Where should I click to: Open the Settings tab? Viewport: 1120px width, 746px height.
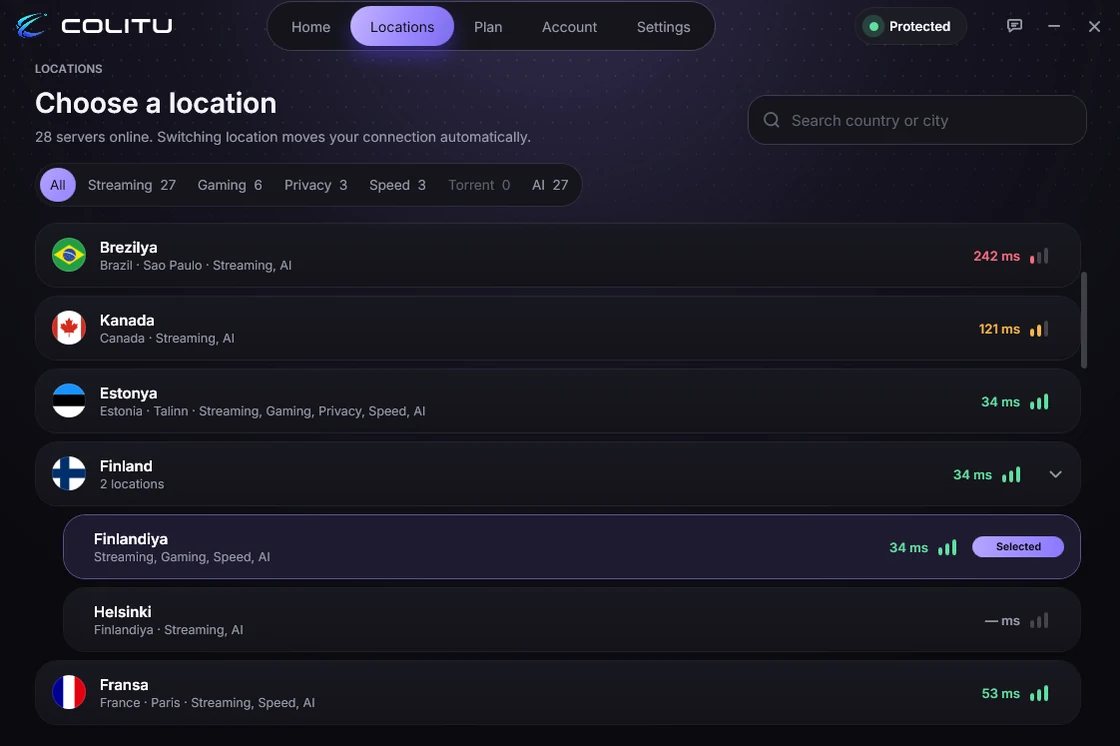click(x=664, y=26)
